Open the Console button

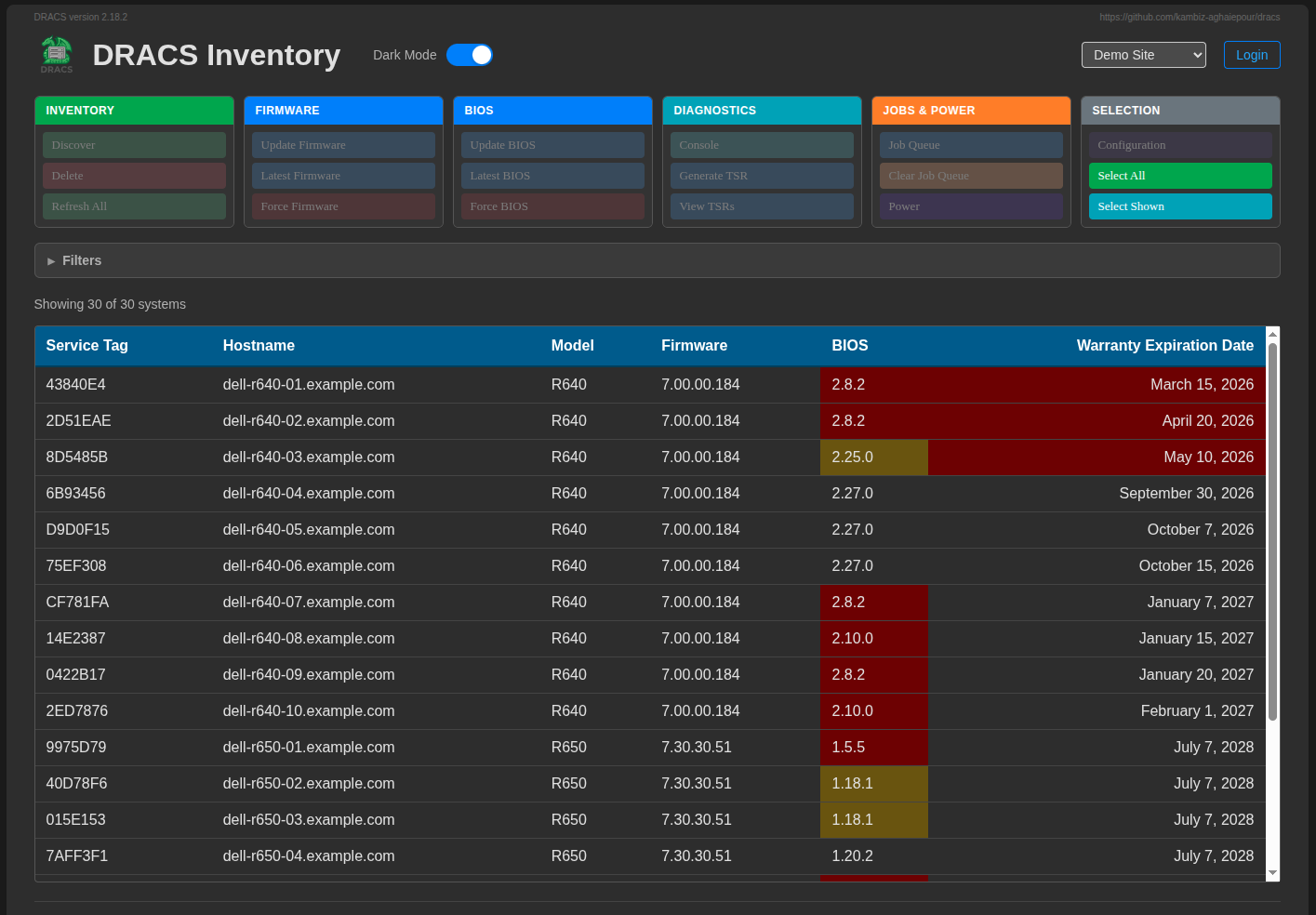click(762, 145)
